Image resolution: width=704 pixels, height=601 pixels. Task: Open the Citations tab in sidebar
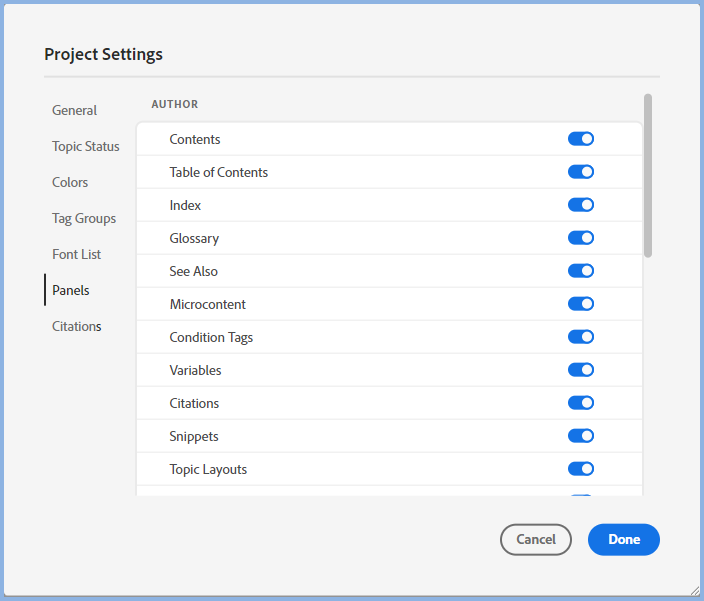coord(77,326)
